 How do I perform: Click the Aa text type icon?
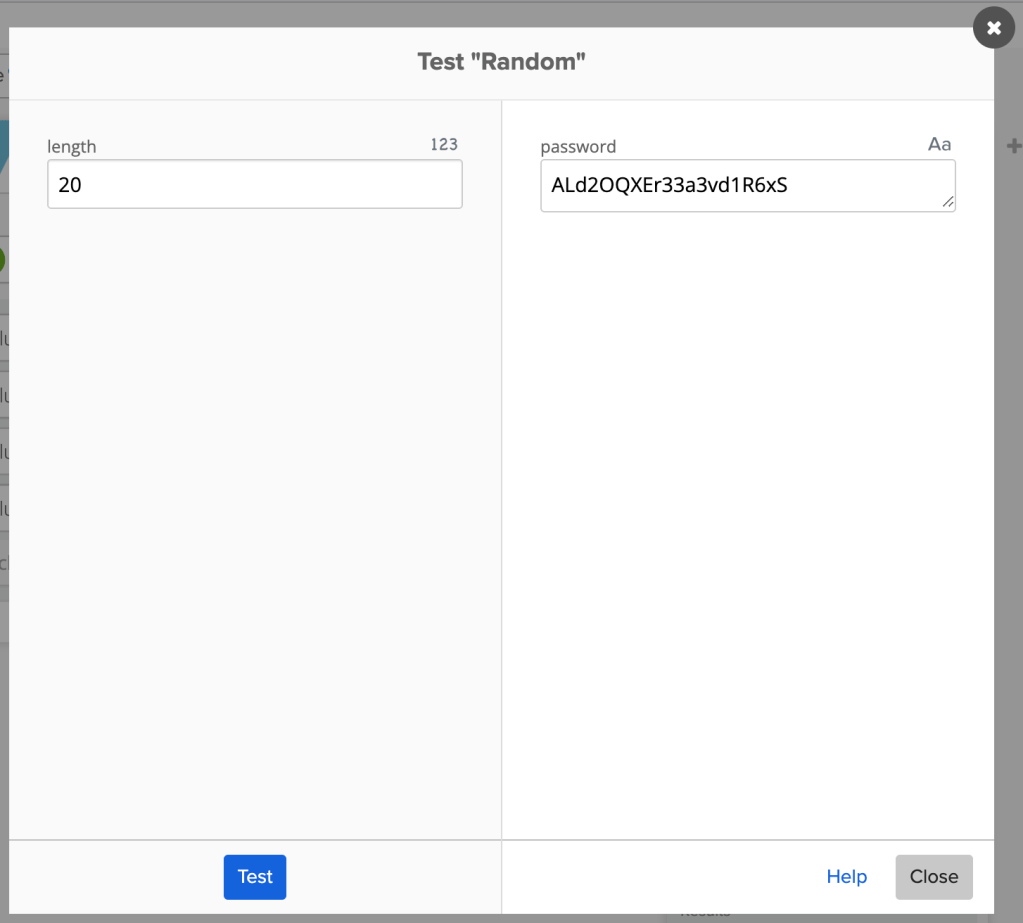point(939,145)
